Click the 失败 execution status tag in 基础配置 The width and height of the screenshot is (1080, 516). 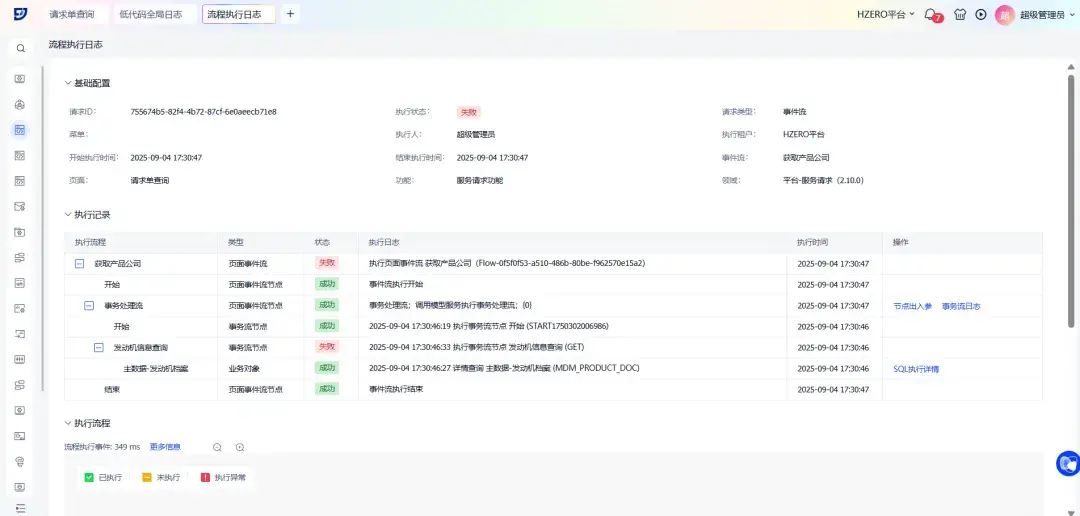tap(468, 112)
